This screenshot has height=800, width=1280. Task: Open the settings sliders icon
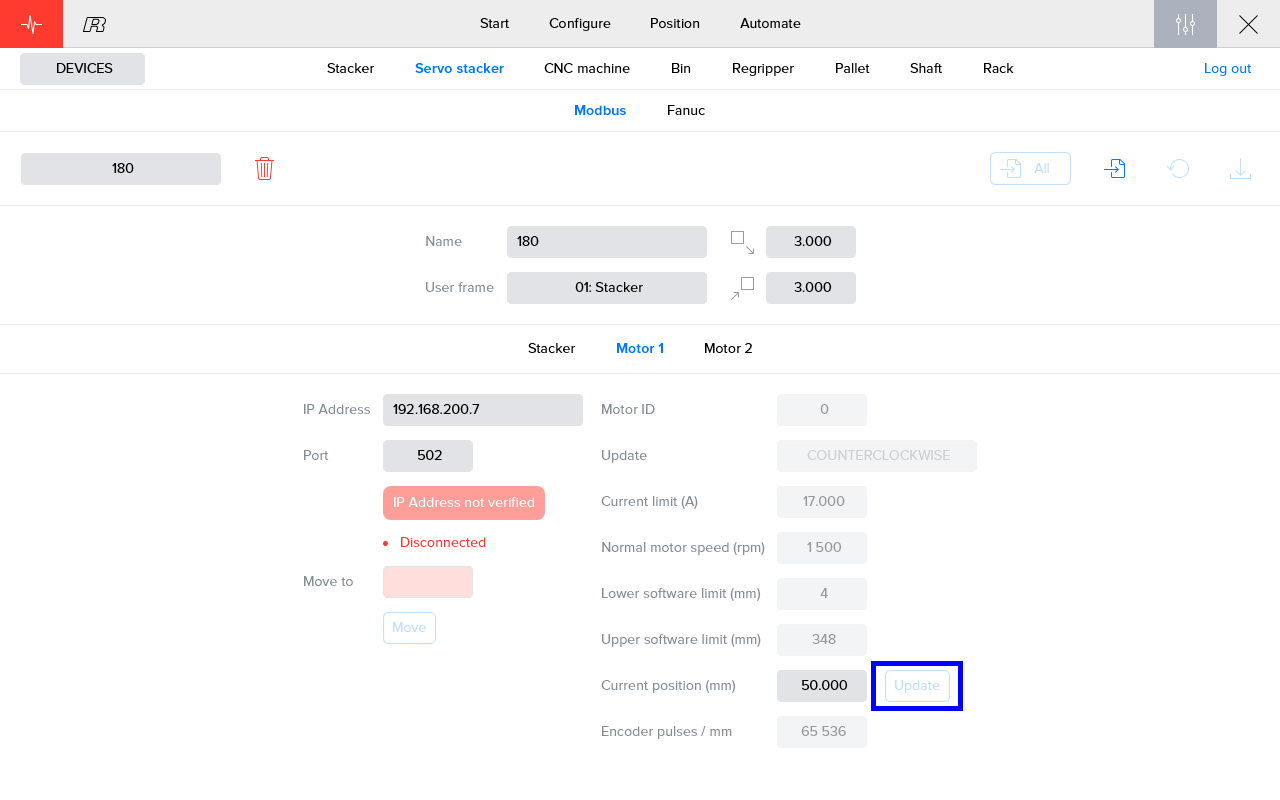(x=1185, y=24)
